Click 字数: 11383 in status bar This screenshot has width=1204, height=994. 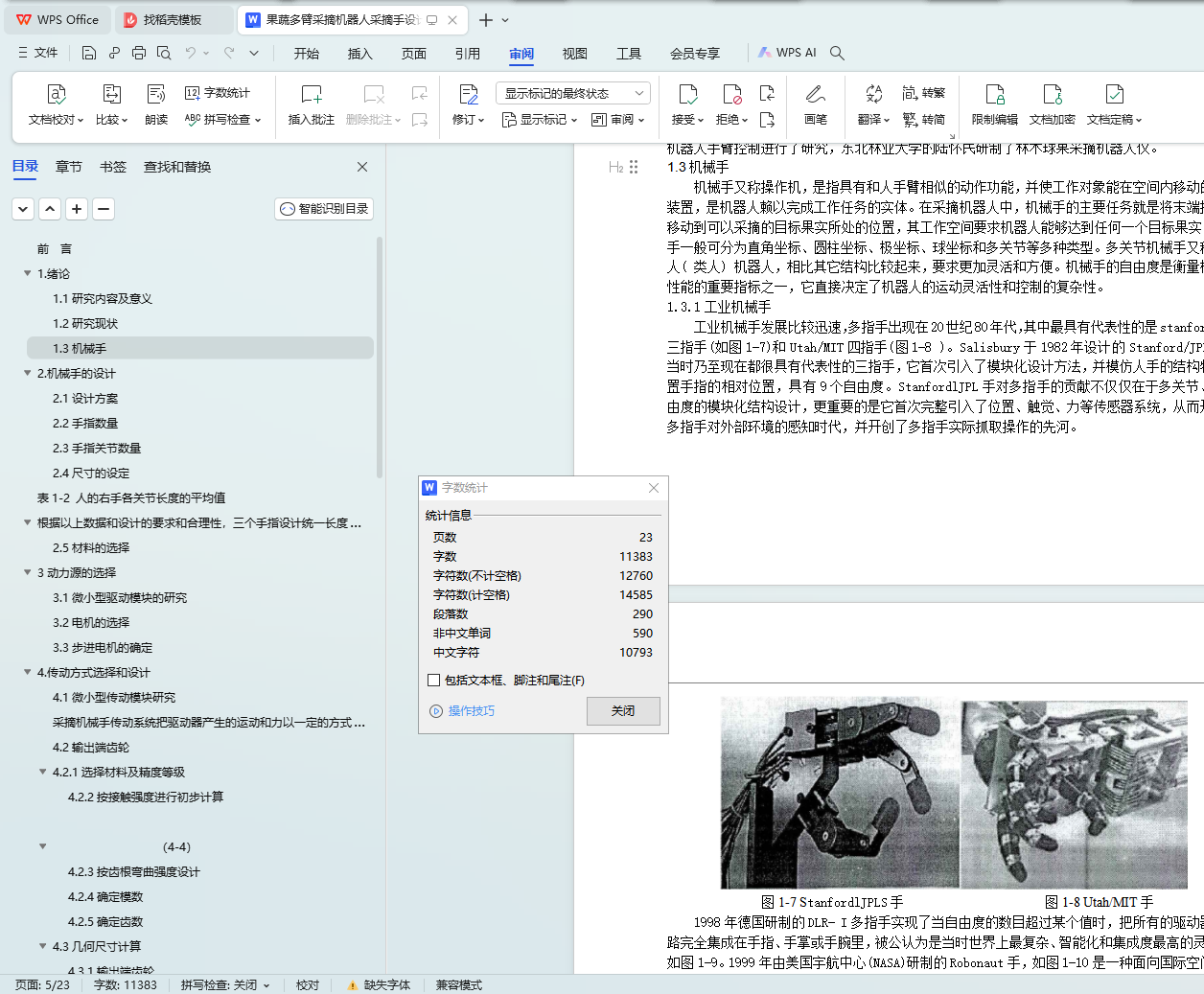(x=125, y=984)
